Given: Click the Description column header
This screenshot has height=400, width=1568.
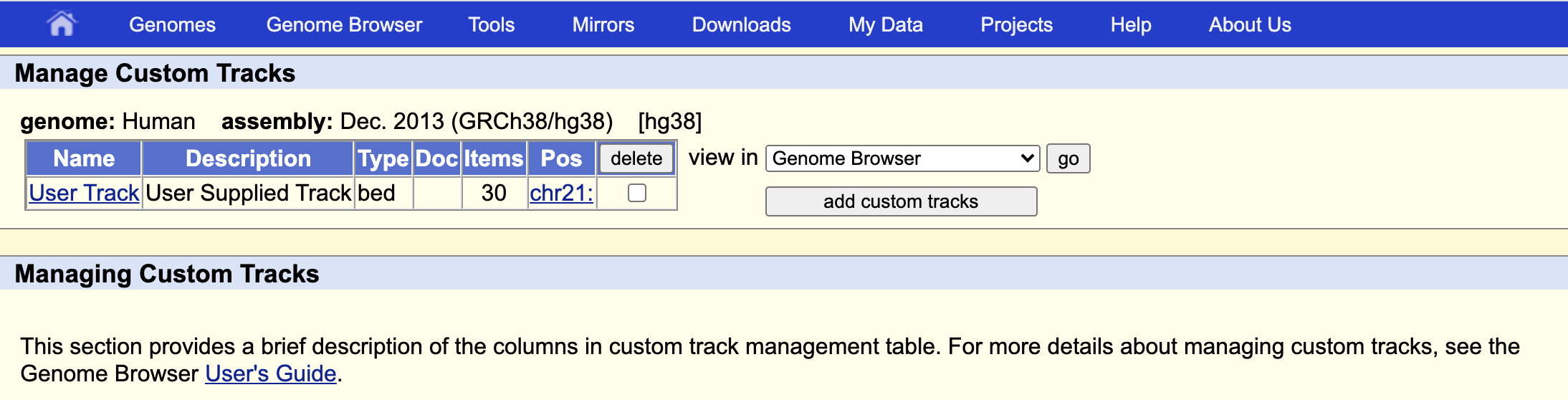Looking at the screenshot, I should [248, 158].
